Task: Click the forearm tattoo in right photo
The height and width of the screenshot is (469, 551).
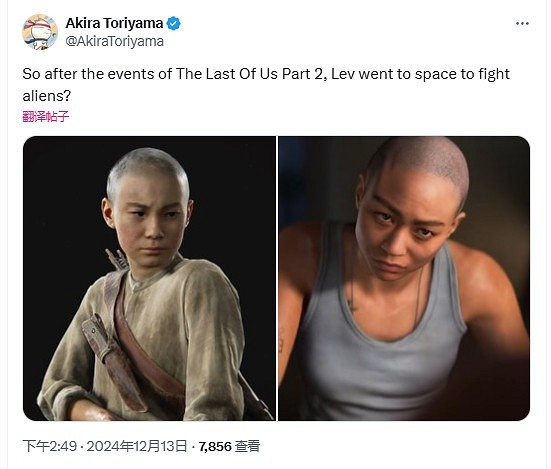Action: click(x=282, y=340)
